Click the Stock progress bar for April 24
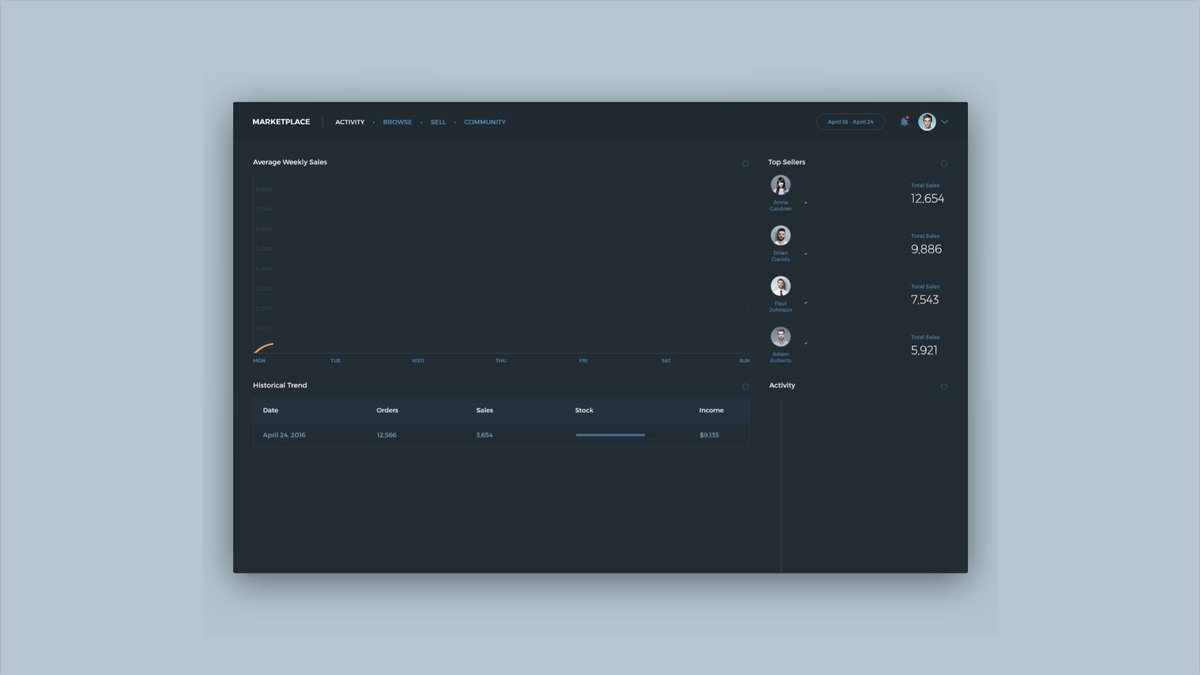This screenshot has height=675, width=1200. [x=610, y=435]
